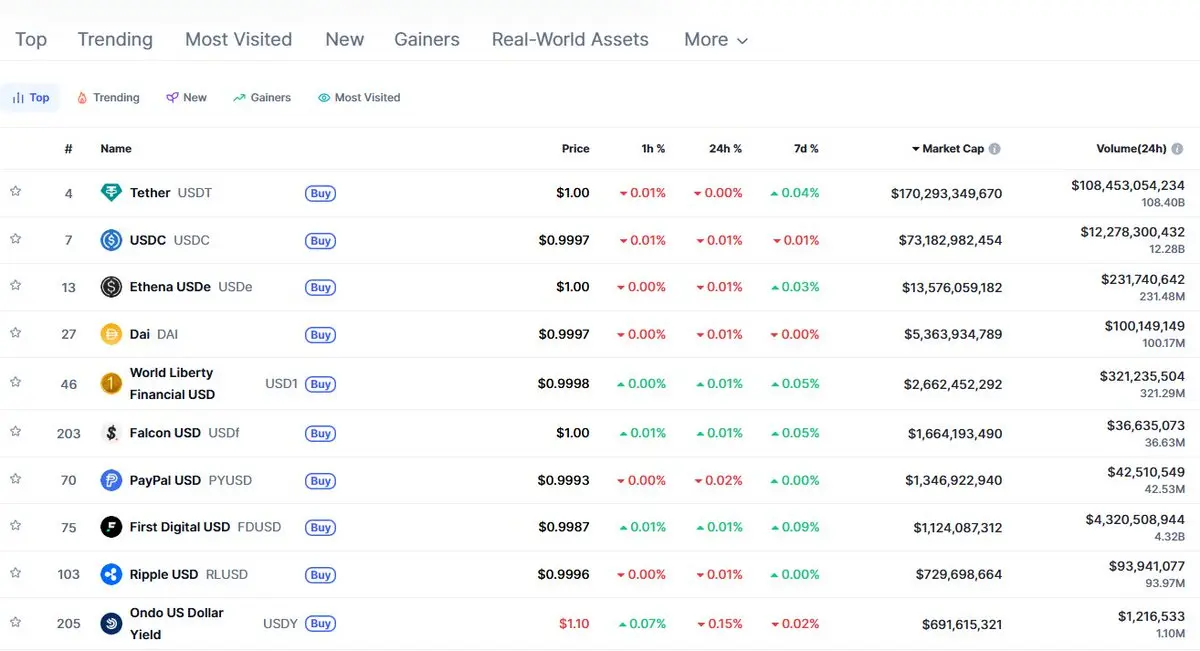Open the More dropdown menu
The image size is (1200, 651).
pyautogui.click(x=716, y=40)
